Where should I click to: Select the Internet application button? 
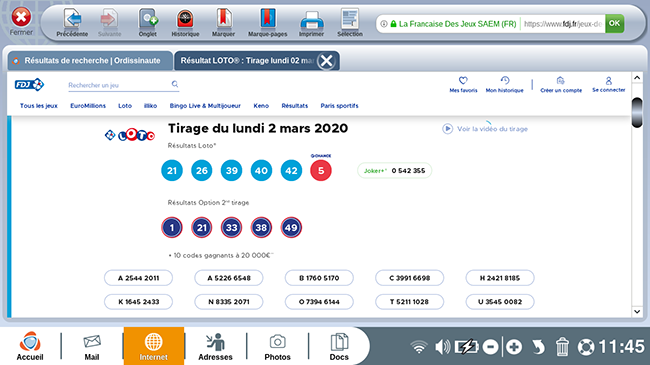click(153, 346)
